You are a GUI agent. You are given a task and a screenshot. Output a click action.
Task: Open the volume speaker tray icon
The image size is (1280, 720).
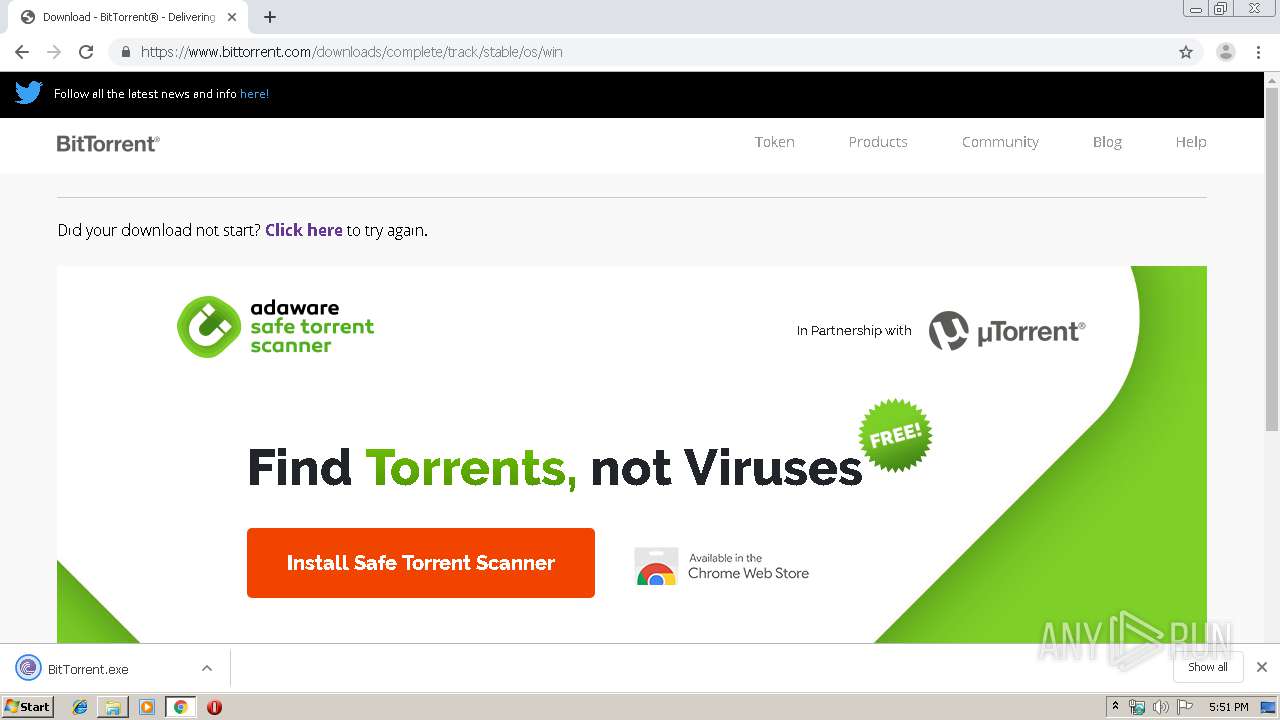click(1160, 707)
